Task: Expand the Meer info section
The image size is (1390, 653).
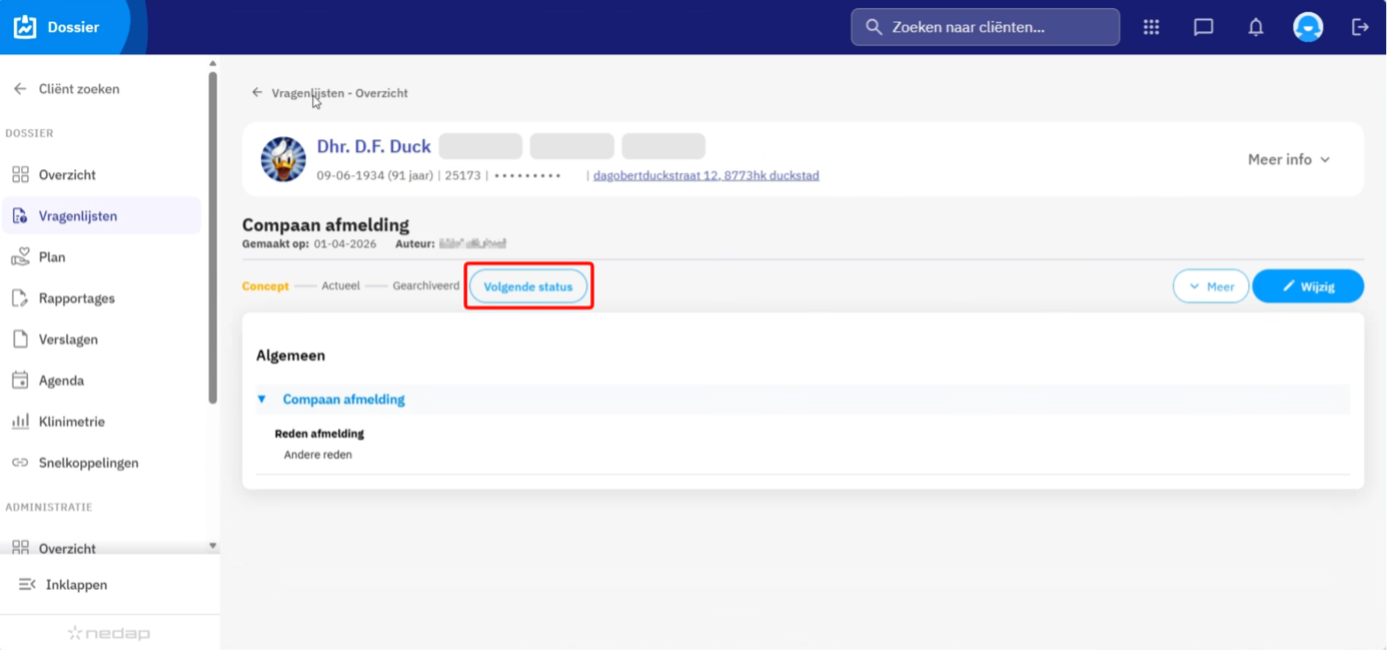Action: 1289,160
